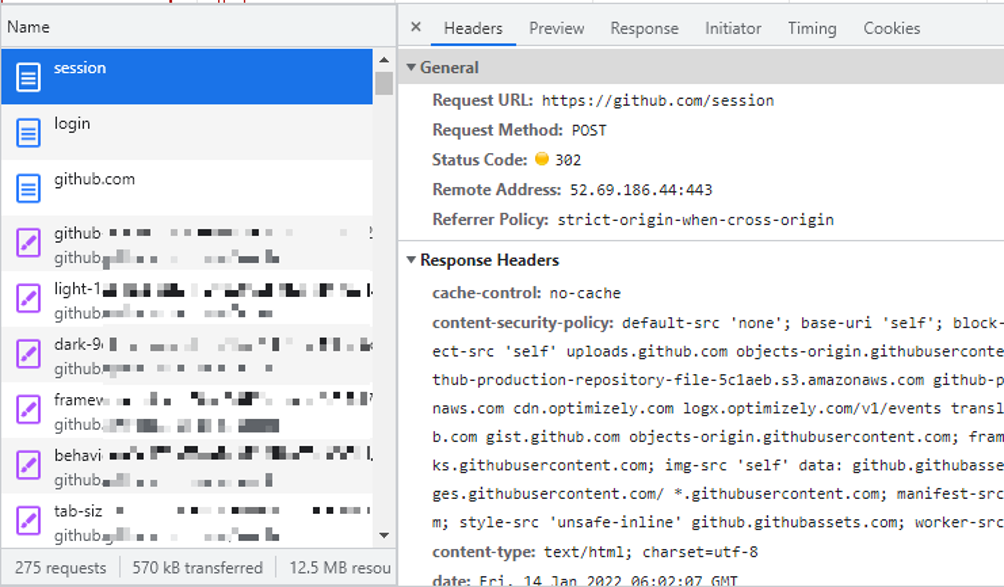Click the 570 kB transferred status entry

[x=197, y=568]
